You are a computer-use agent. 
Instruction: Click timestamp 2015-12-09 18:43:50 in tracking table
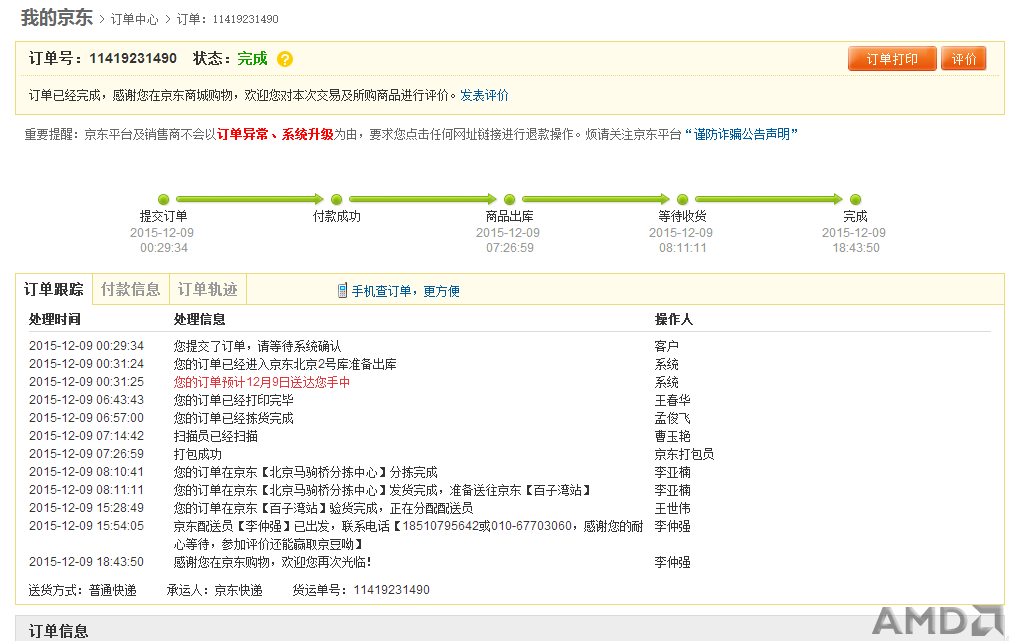click(86, 562)
